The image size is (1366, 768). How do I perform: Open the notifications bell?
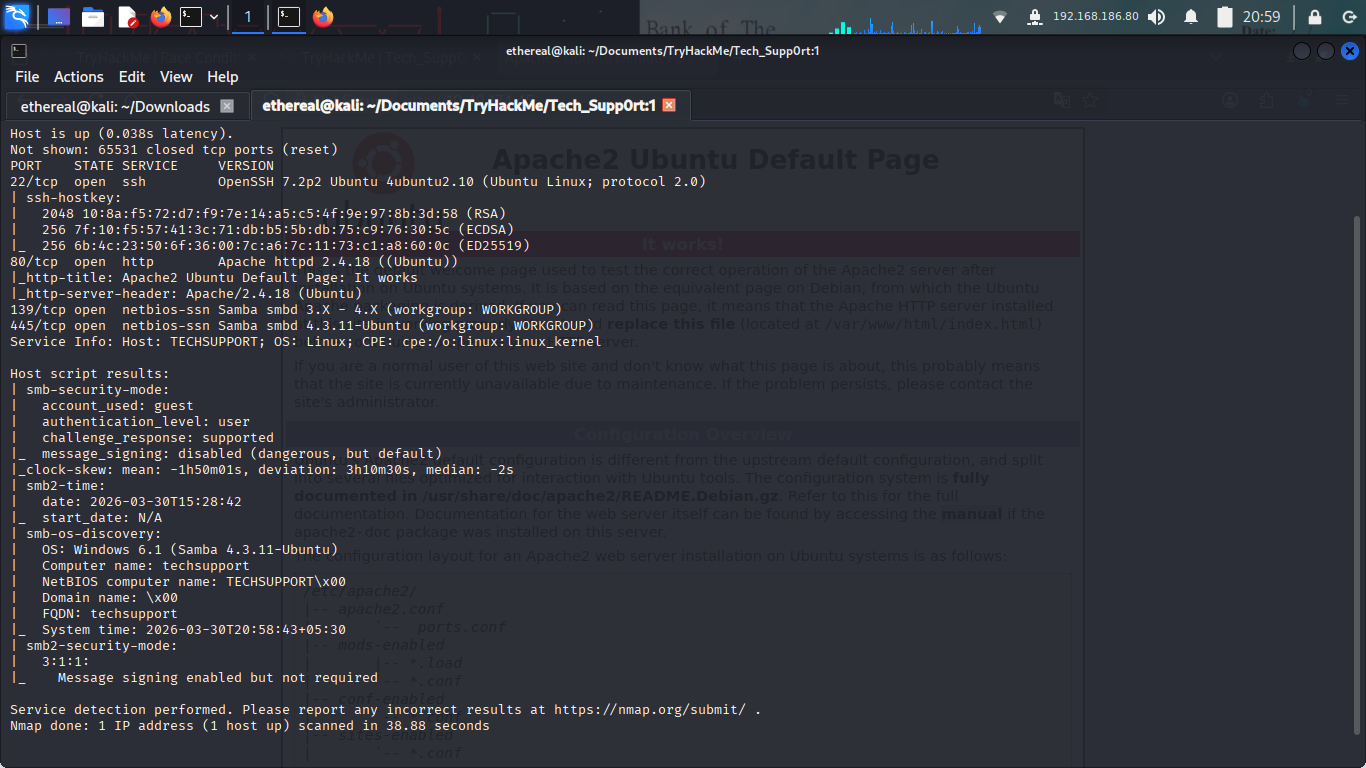click(1191, 17)
